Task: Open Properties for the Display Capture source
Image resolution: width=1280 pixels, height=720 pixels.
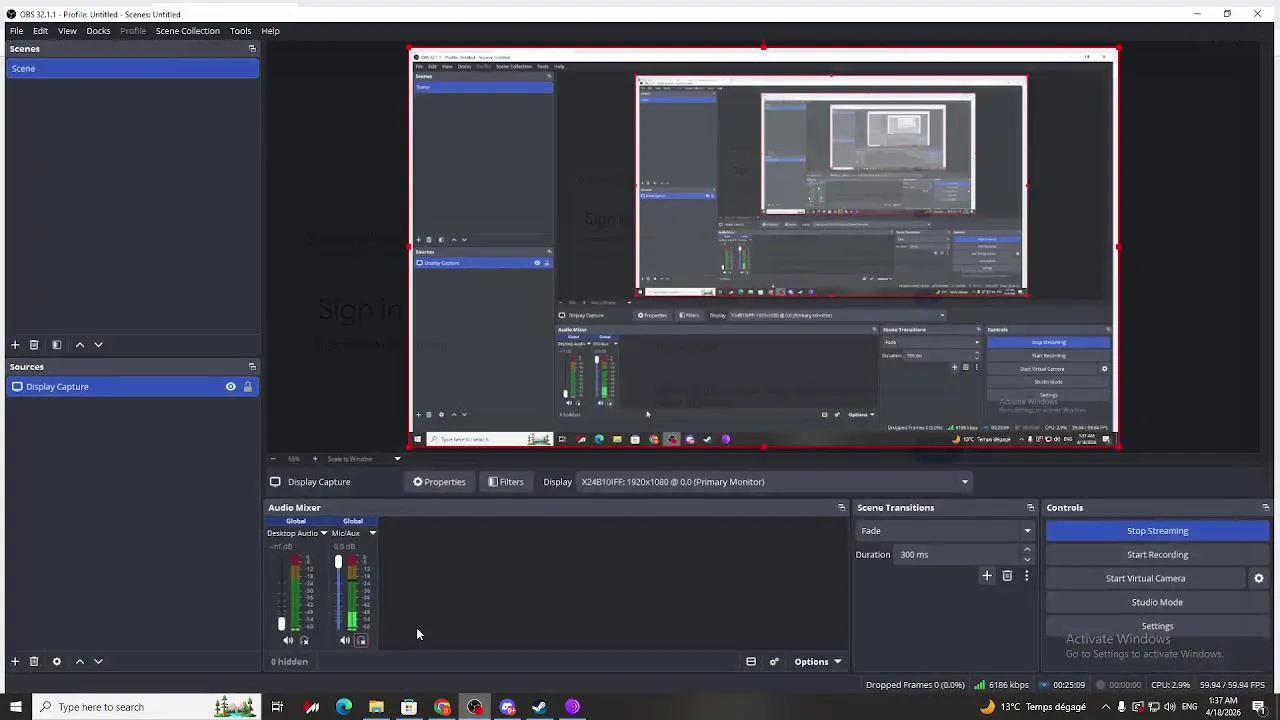Action: 439,482
